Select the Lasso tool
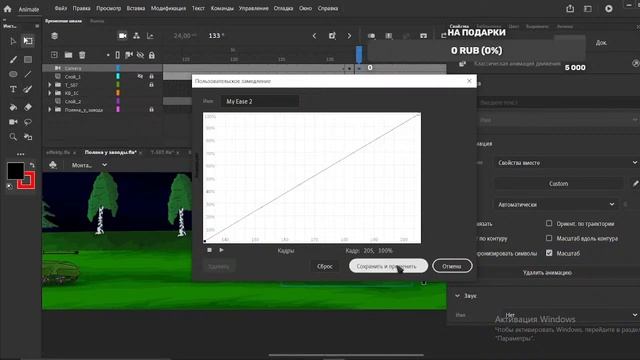This screenshot has width=640, height=360. (28, 122)
